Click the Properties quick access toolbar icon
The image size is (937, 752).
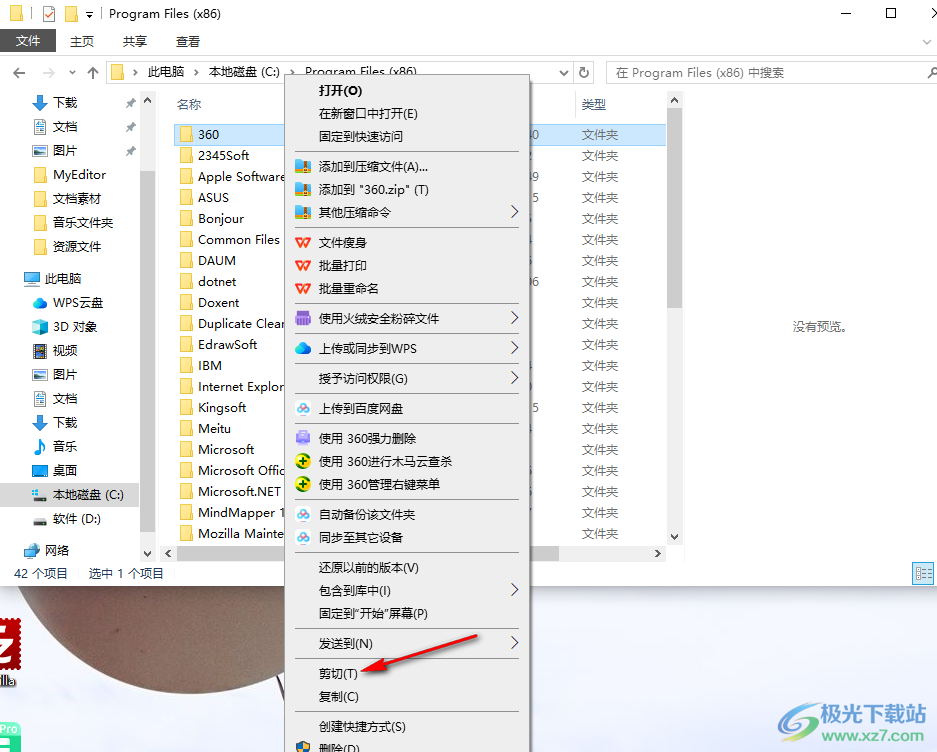pos(49,13)
